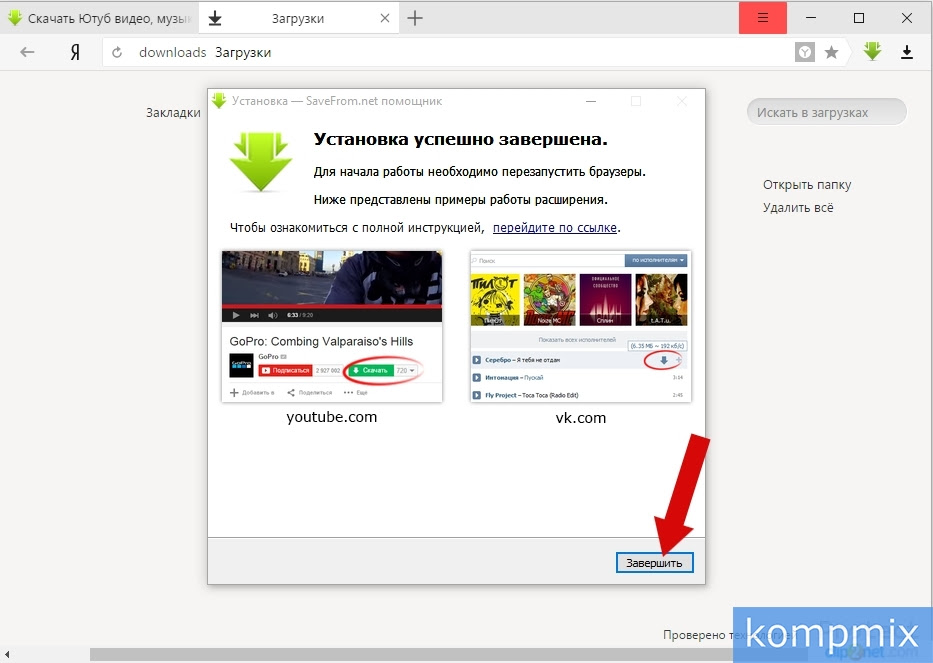Click the large green SaveFrom arrow logo
Viewport: 933px width, 663px height.
click(261, 161)
